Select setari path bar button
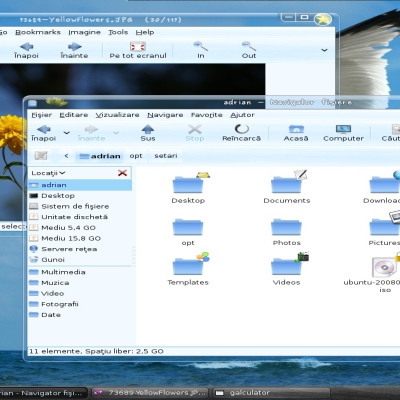 coord(166,156)
